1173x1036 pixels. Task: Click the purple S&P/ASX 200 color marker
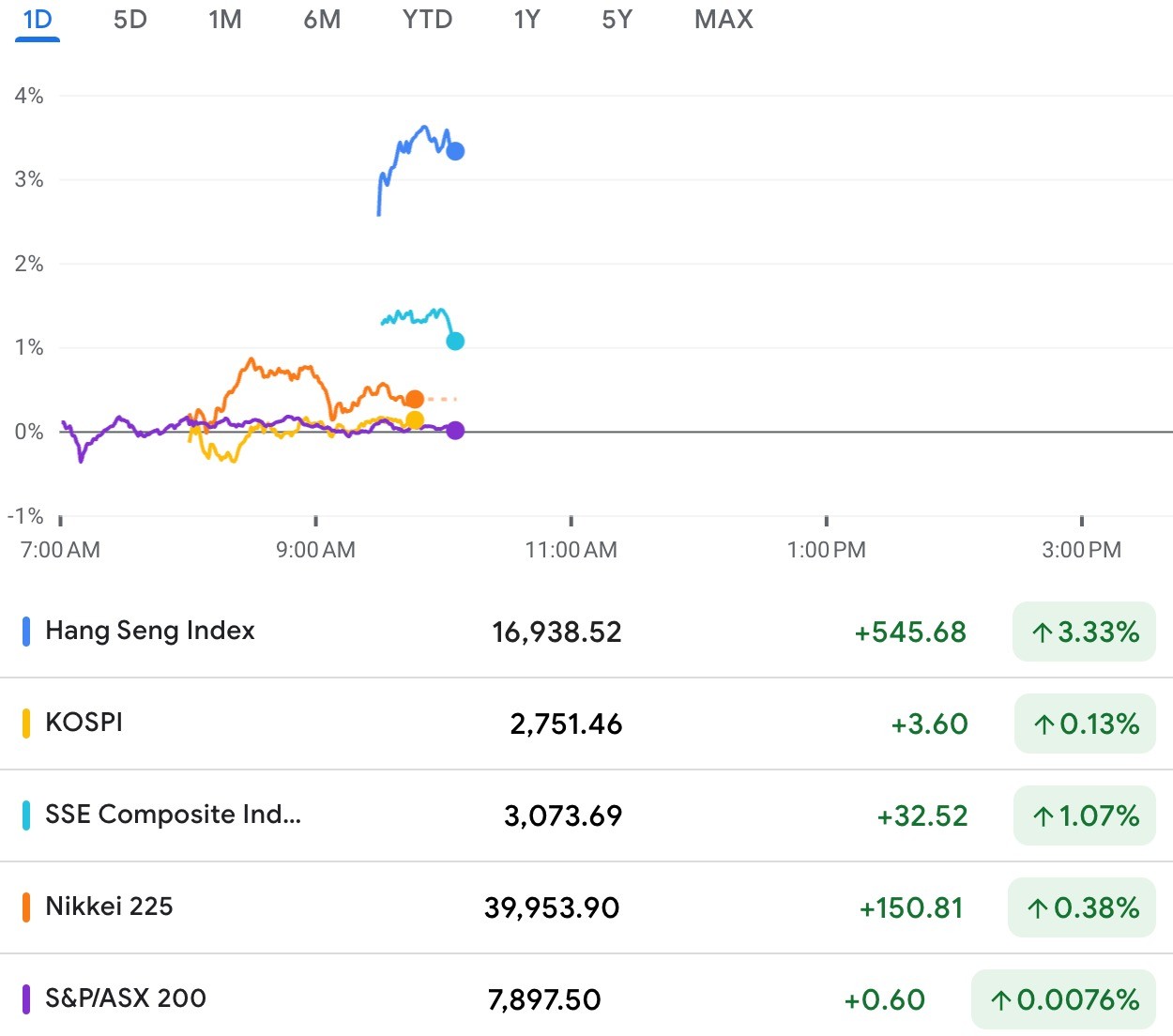pyautogui.click(x=26, y=999)
